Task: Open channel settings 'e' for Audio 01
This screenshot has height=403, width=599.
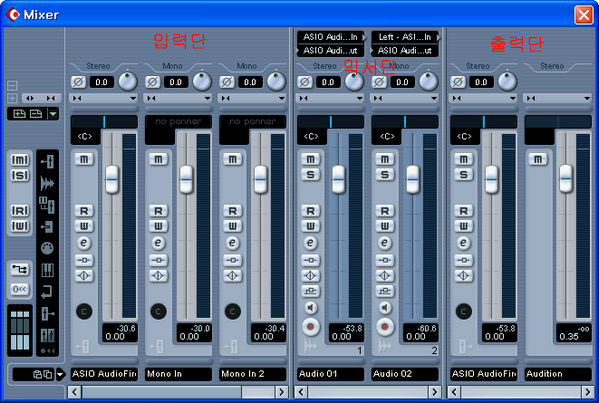Action: pyautogui.click(x=311, y=243)
